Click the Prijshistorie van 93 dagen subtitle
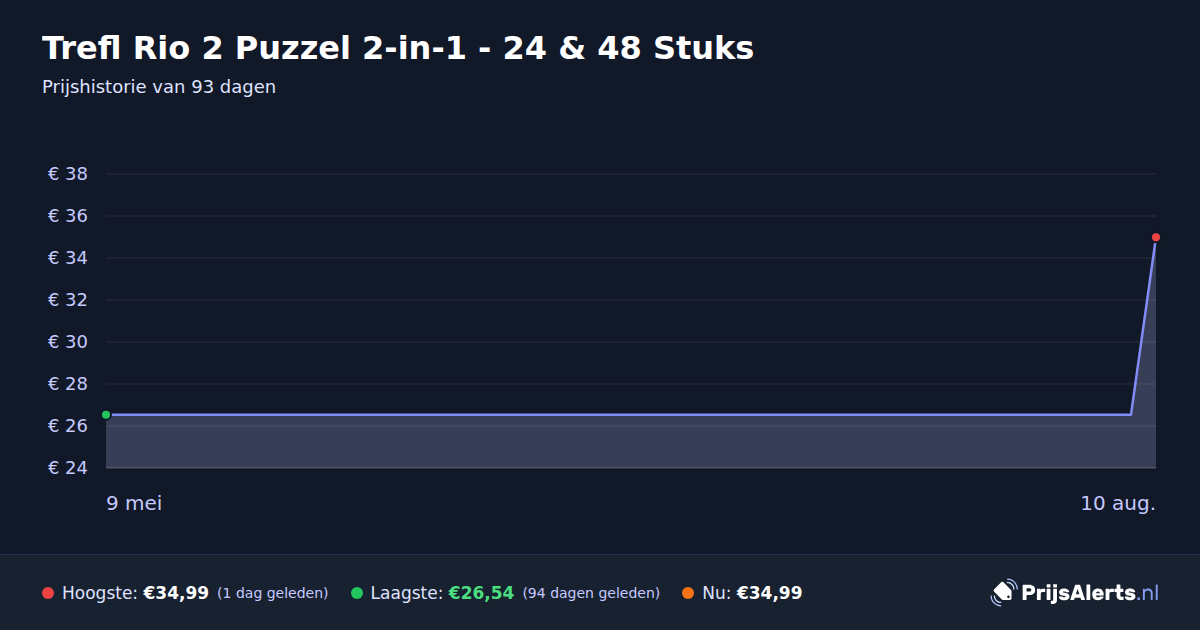The image size is (1200, 630). tap(159, 87)
